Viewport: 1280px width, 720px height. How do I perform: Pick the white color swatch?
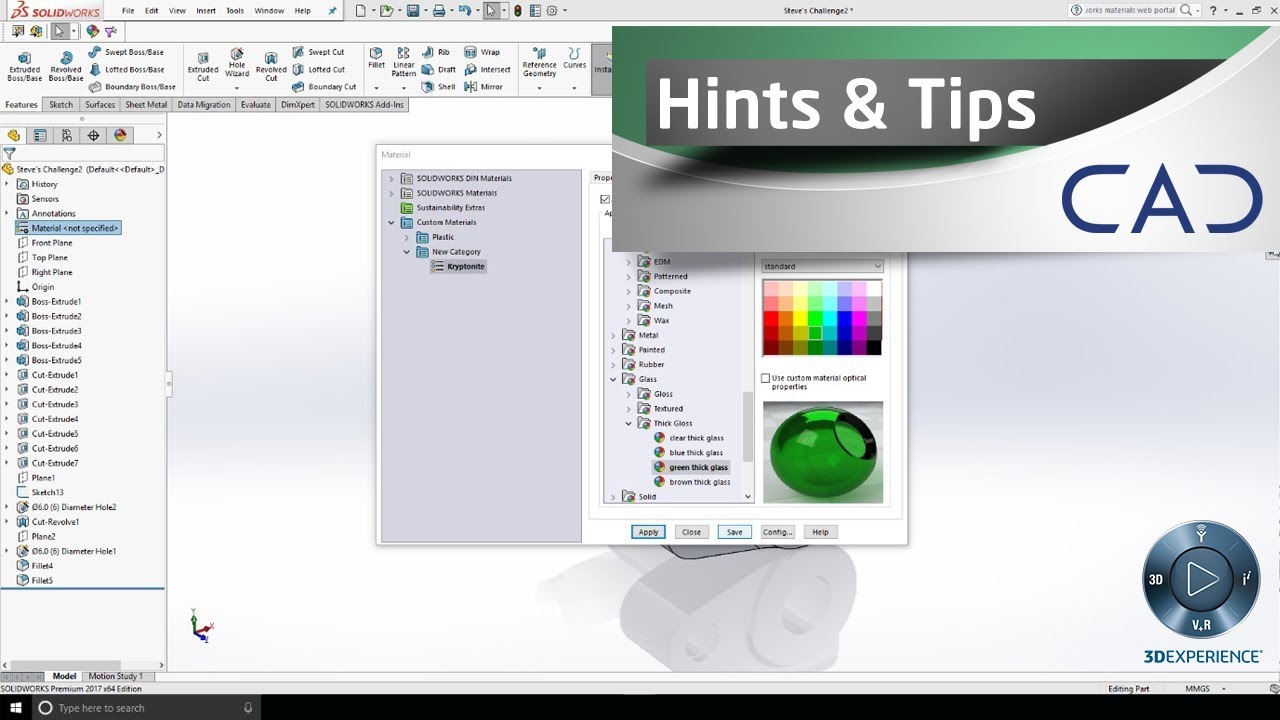click(x=874, y=288)
